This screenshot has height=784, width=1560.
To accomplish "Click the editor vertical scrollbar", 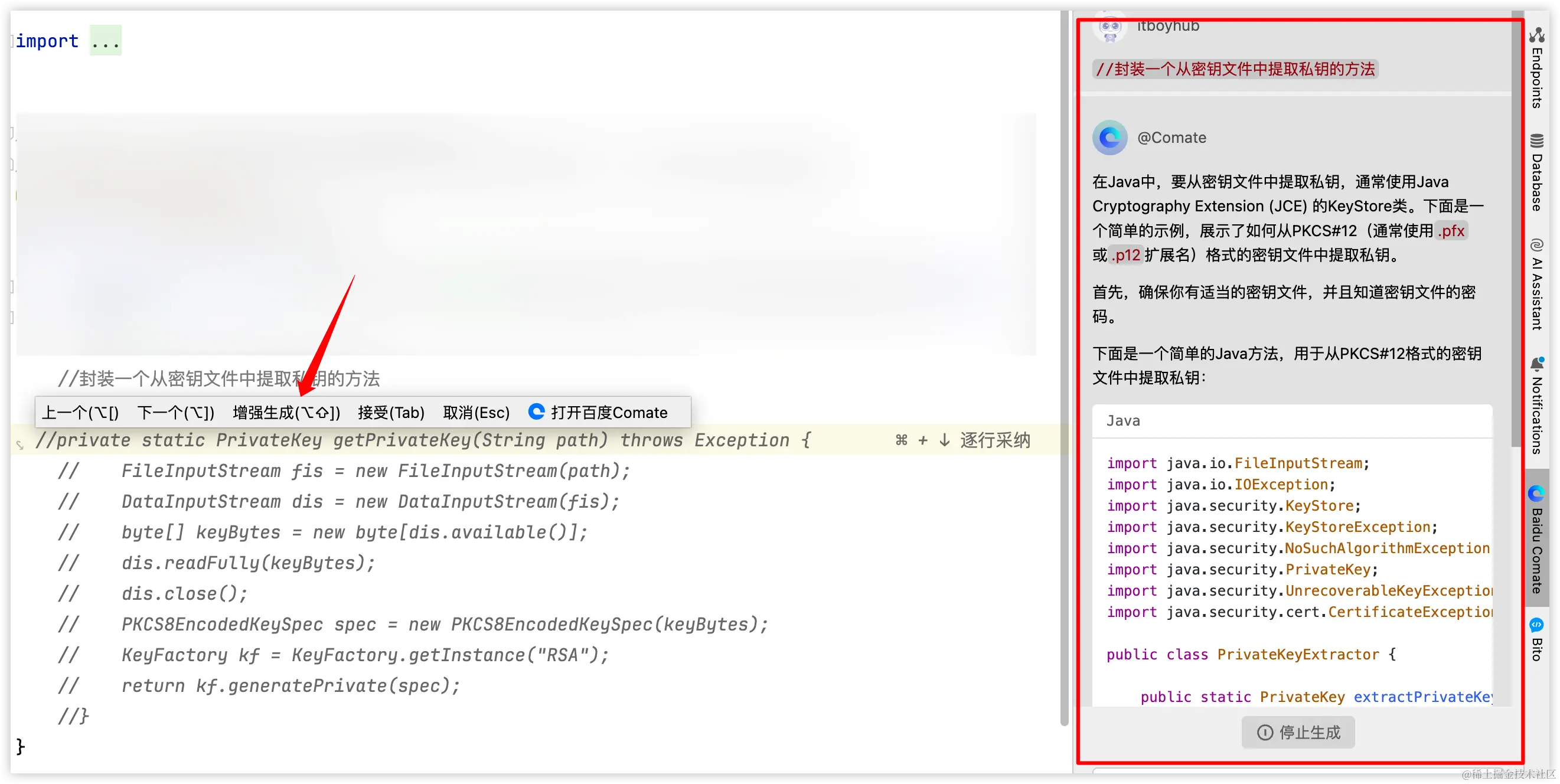I will (x=1064, y=363).
